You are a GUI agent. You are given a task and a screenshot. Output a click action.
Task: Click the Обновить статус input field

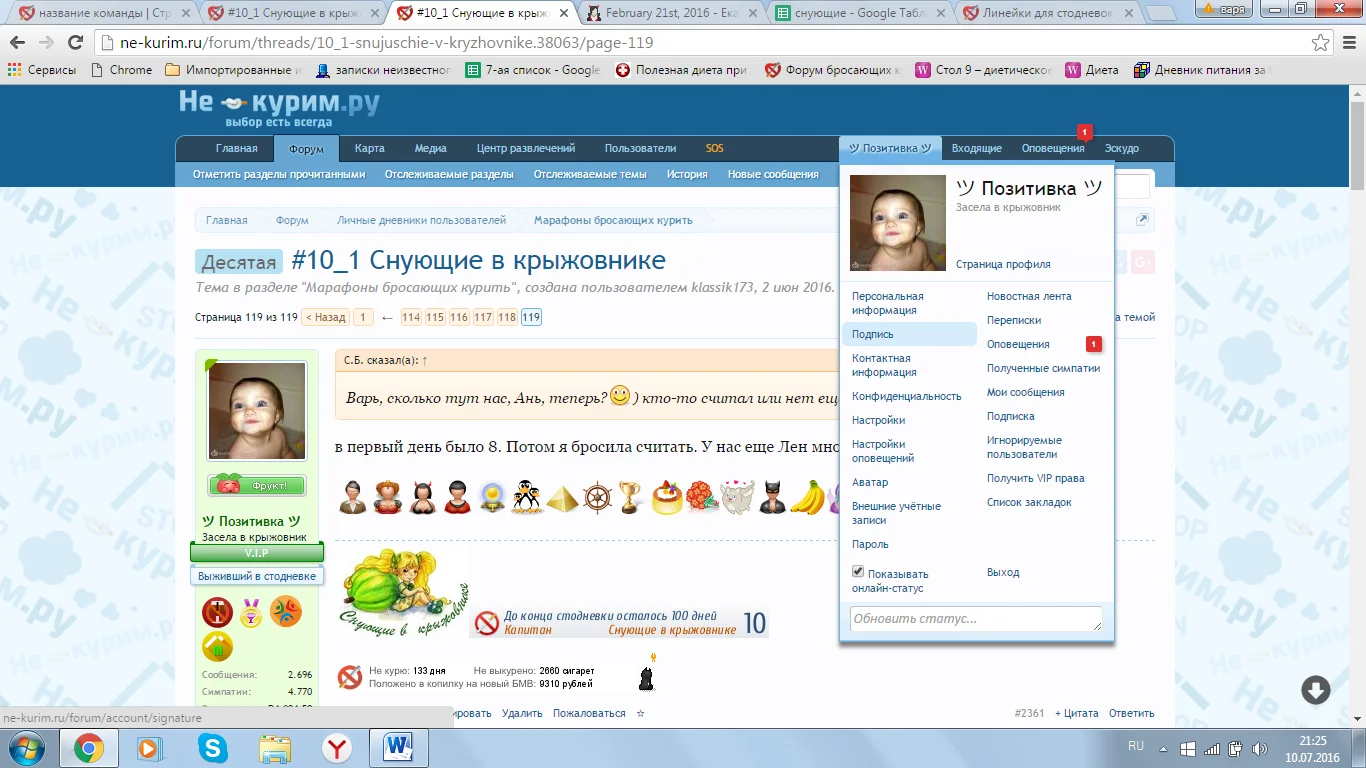pos(976,619)
